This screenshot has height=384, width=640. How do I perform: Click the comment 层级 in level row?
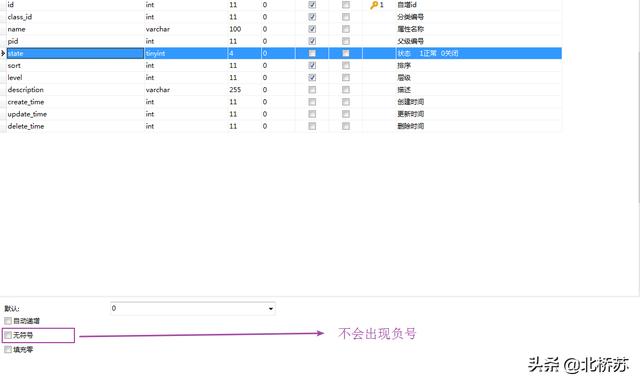pos(404,78)
